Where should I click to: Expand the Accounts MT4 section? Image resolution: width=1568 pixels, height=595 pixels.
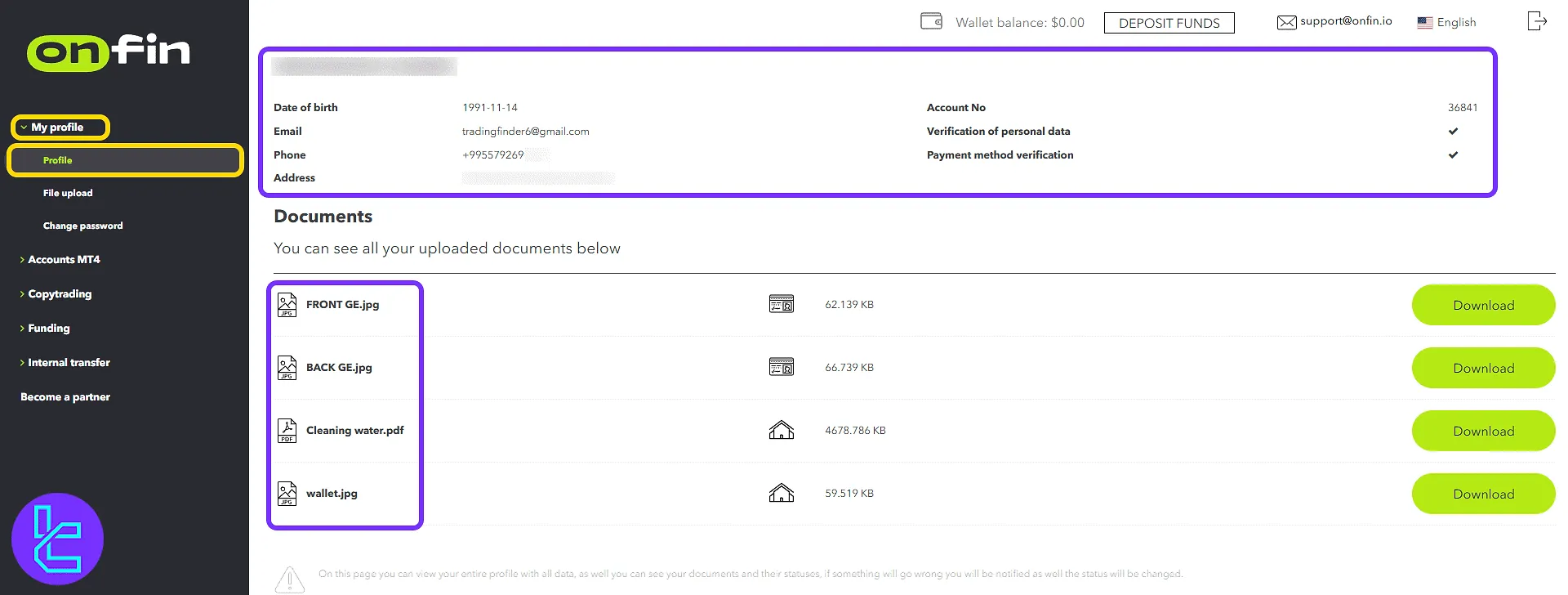pos(60,260)
